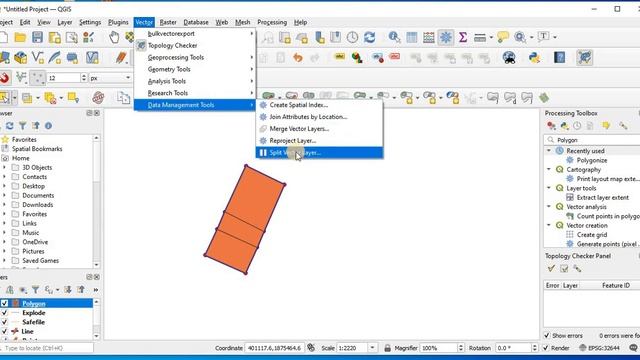Toggle visibility of Safefile layer
This screenshot has width=640, height=360.
(x=4, y=322)
